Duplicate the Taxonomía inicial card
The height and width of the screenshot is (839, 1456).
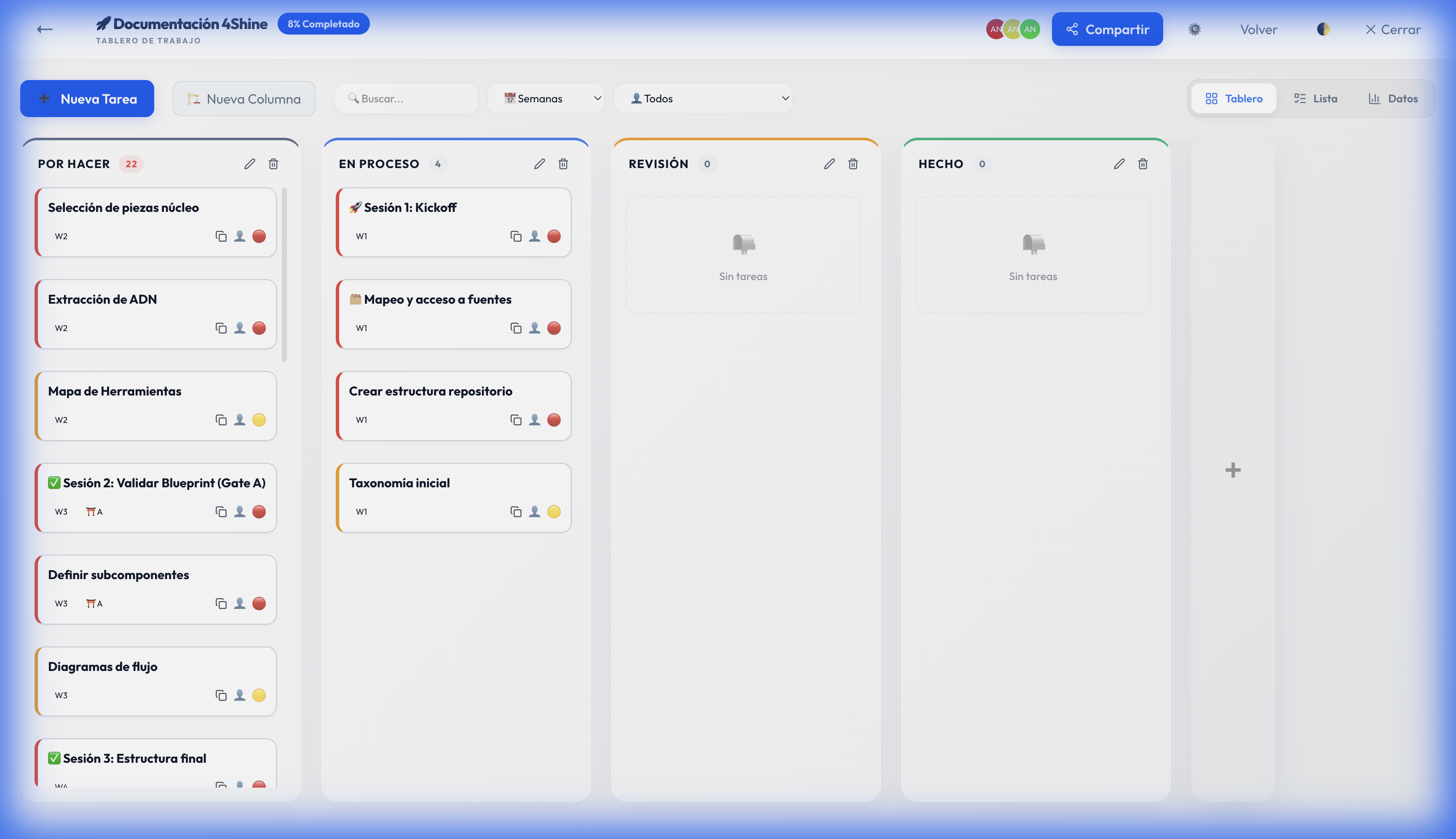(515, 511)
